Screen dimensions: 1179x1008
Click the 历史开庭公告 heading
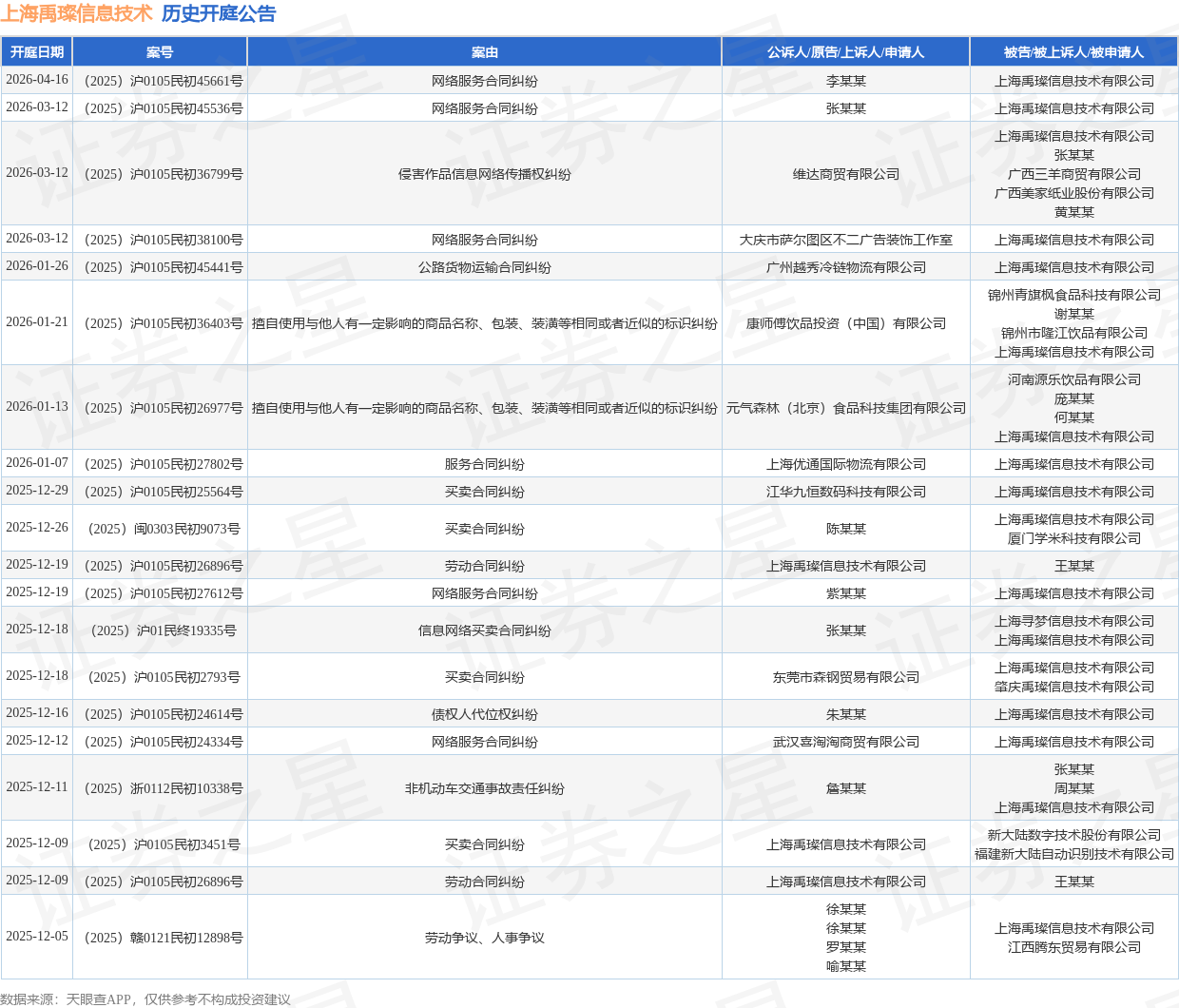[219, 13]
